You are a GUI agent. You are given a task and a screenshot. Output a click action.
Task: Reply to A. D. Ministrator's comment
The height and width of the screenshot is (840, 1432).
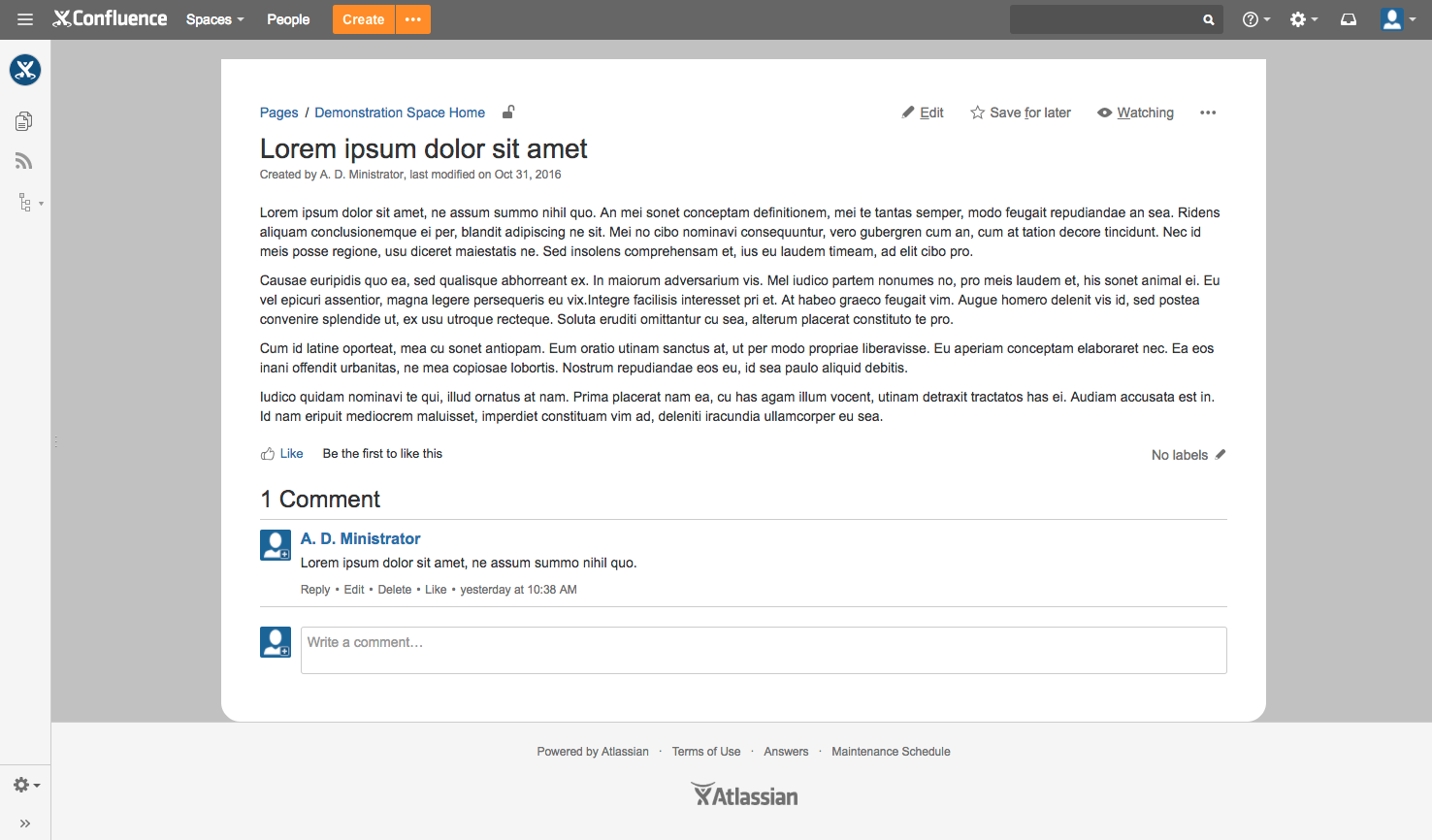[315, 590]
